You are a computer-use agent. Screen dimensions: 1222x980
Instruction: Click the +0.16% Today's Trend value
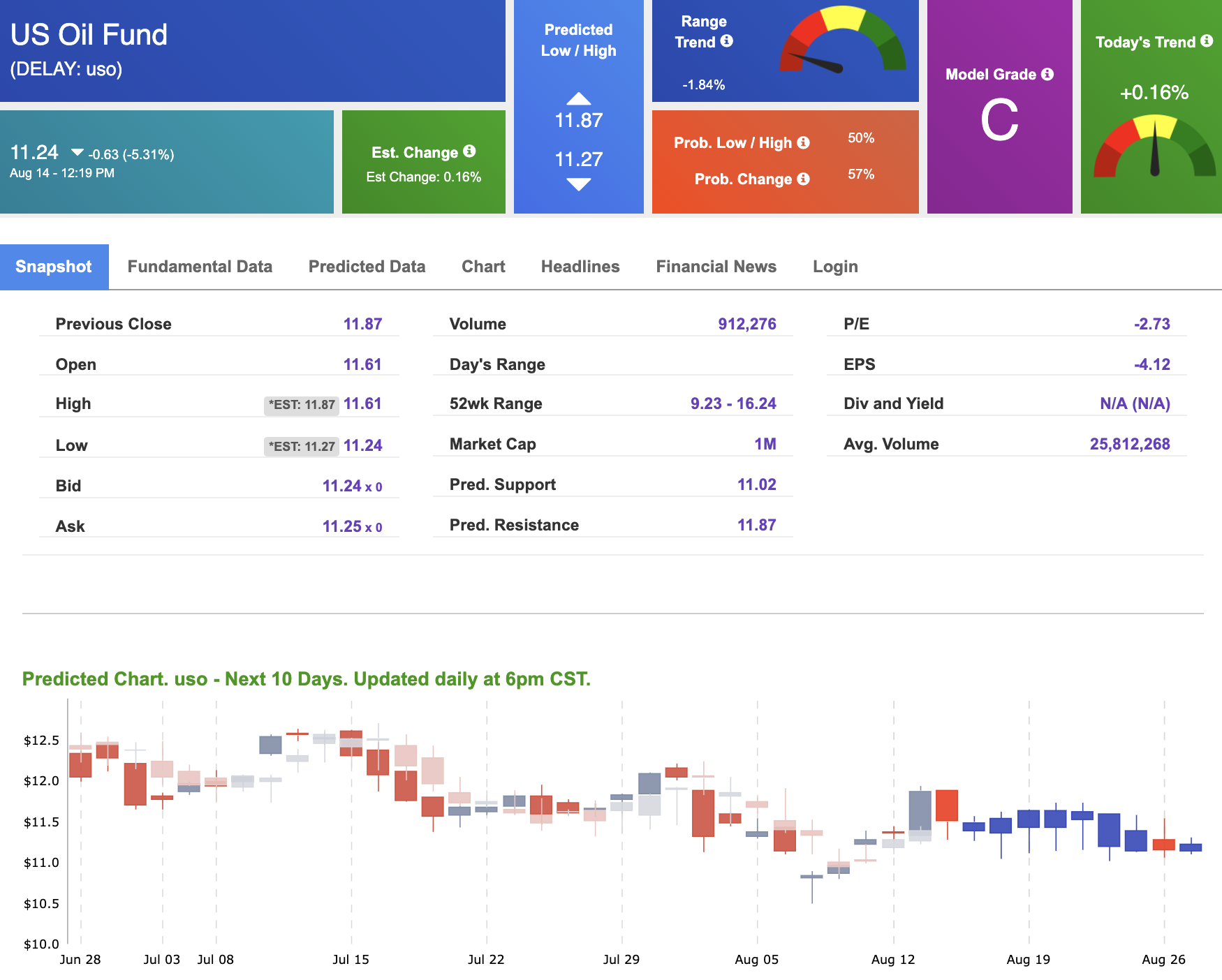tap(1154, 93)
